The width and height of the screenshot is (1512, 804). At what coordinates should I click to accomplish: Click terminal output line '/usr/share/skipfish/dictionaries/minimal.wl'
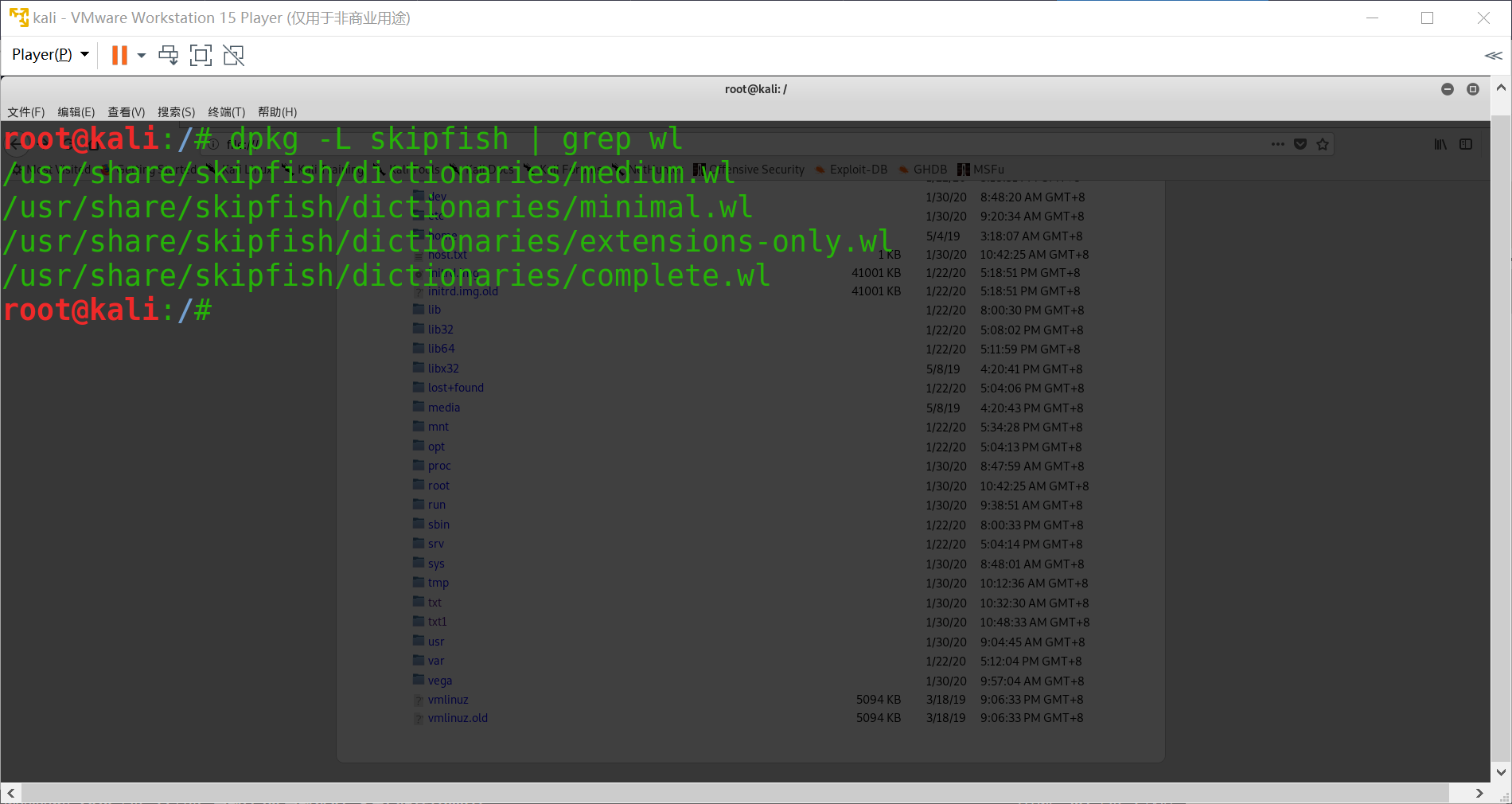click(378, 208)
